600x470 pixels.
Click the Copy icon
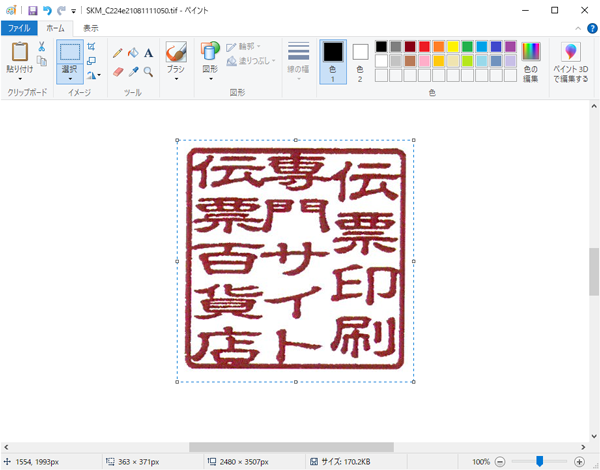[x=41, y=61]
